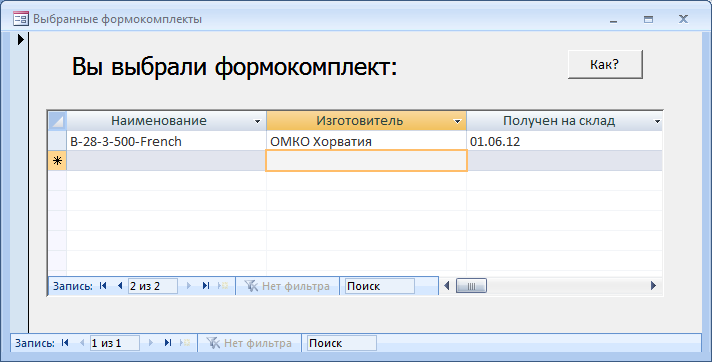Click the record number box showing 1 из 1

pos(114,343)
